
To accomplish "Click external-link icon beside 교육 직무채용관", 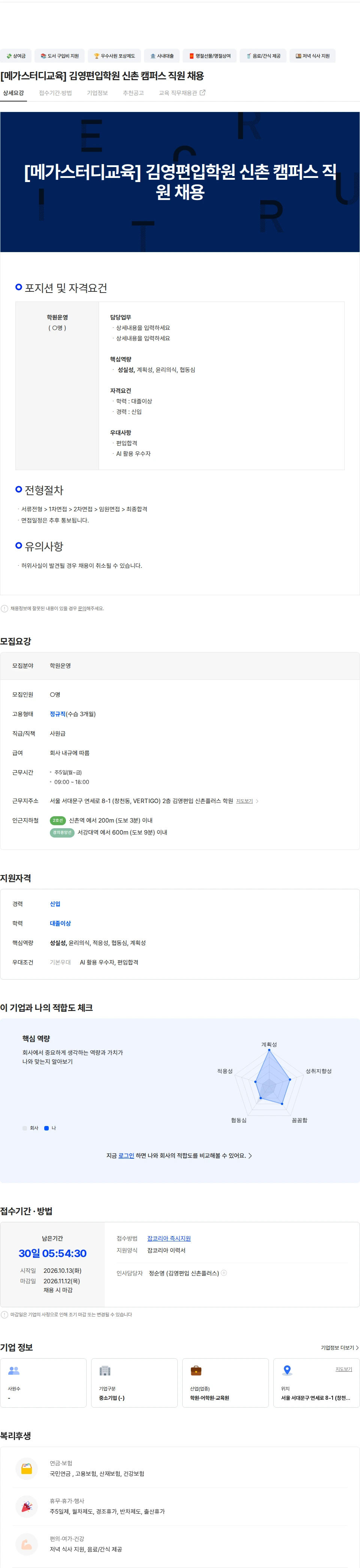I will [203, 93].
